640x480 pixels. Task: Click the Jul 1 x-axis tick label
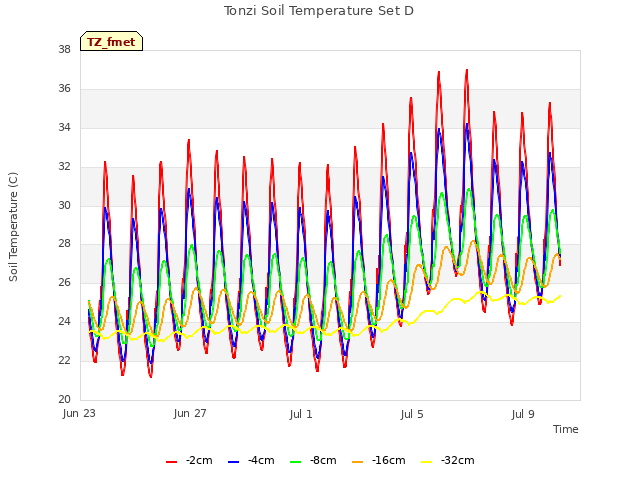(301, 414)
